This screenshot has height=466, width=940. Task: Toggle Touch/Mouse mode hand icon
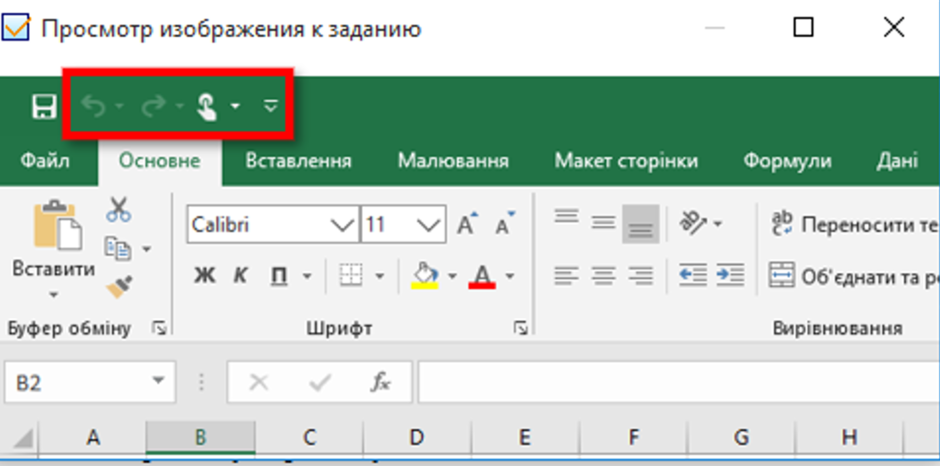pos(207,106)
